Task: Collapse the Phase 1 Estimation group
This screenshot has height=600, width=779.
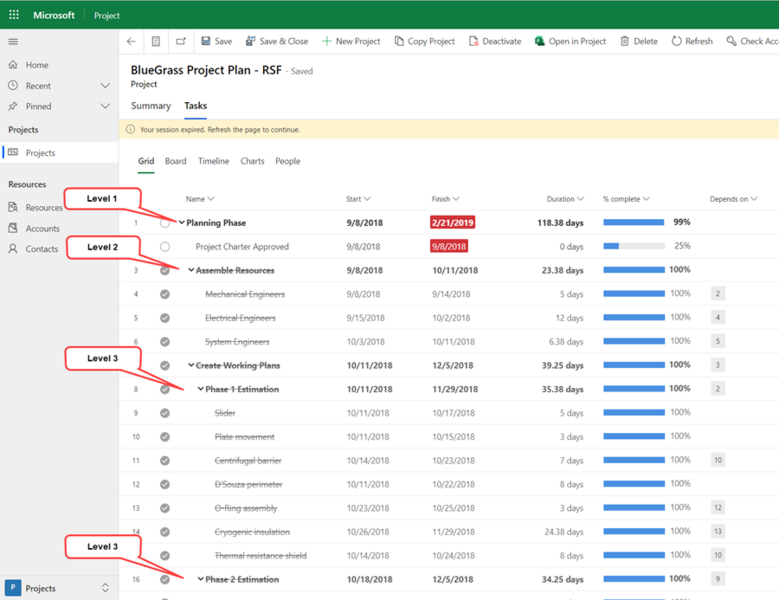Action: pyautogui.click(x=201, y=388)
